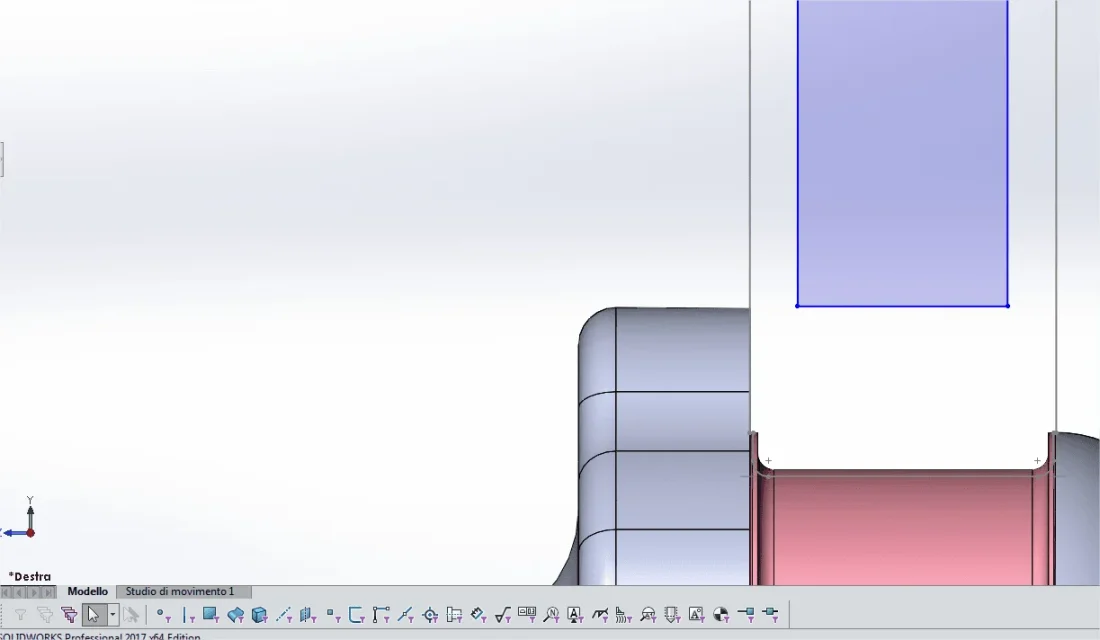This screenshot has width=1100, height=640.
Task: Click the view orientation triad
Action: pyautogui.click(x=21, y=519)
